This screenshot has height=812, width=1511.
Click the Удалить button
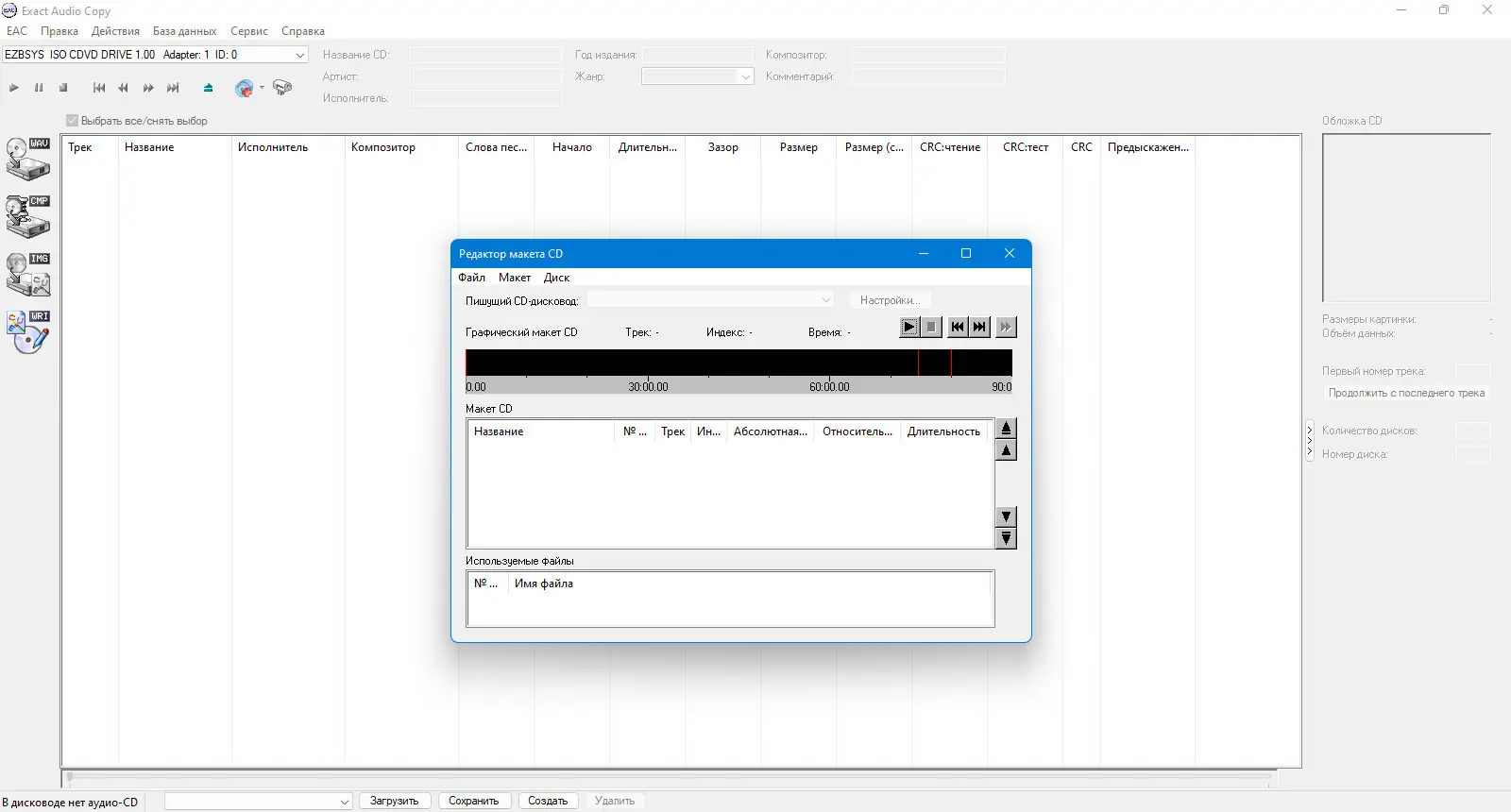[x=615, y=801]
